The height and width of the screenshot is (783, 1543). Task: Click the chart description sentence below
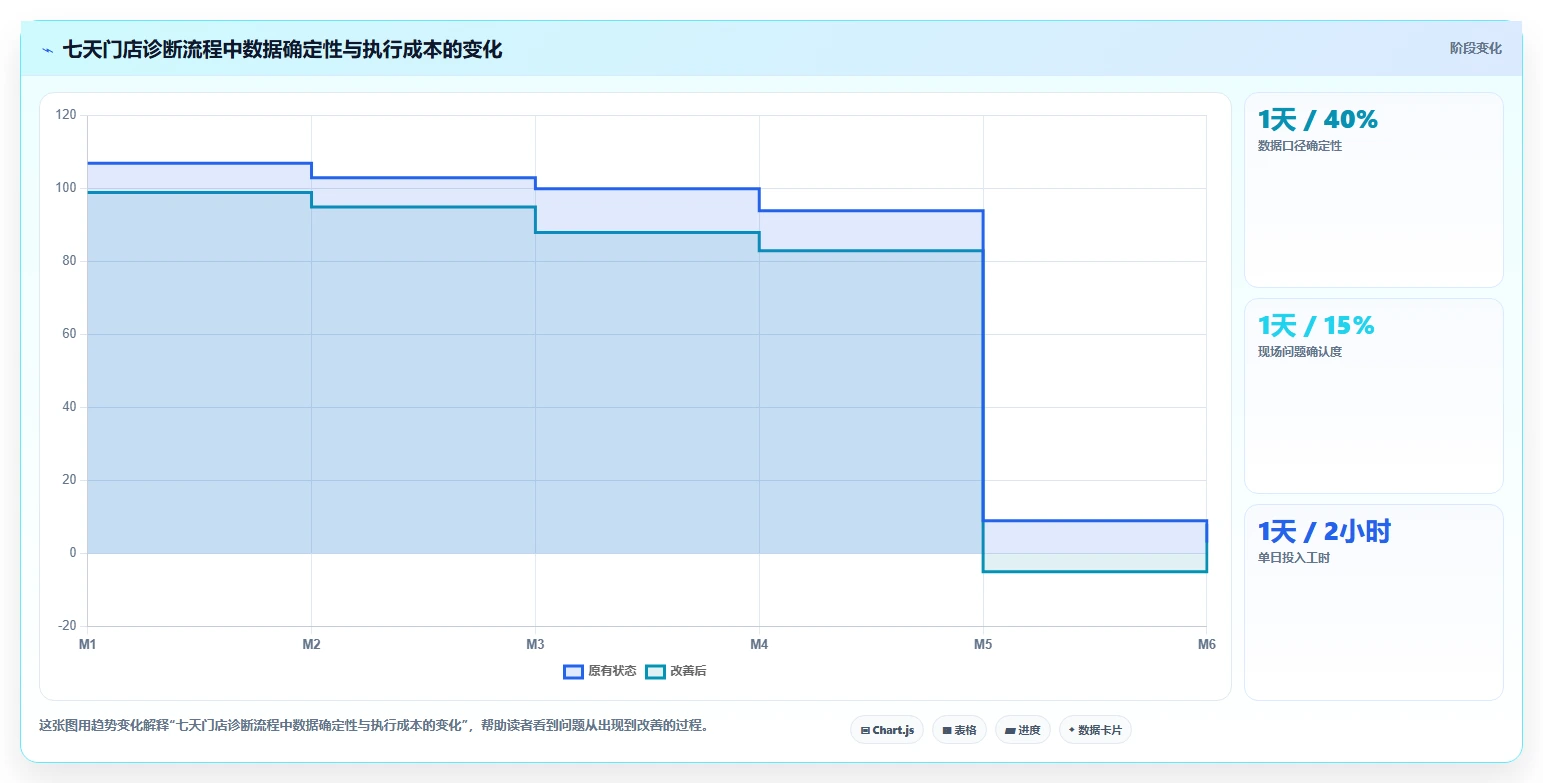pyautogui.click(x=375, y=726)
